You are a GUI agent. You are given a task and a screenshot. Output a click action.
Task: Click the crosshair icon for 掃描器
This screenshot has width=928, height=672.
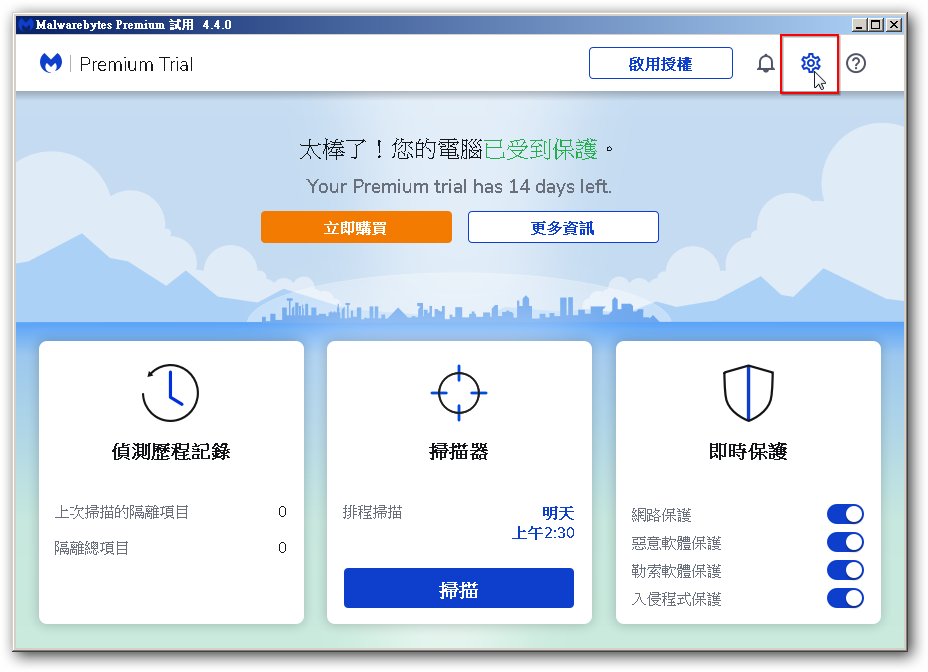pyautogui.click(x=459, y=392)
